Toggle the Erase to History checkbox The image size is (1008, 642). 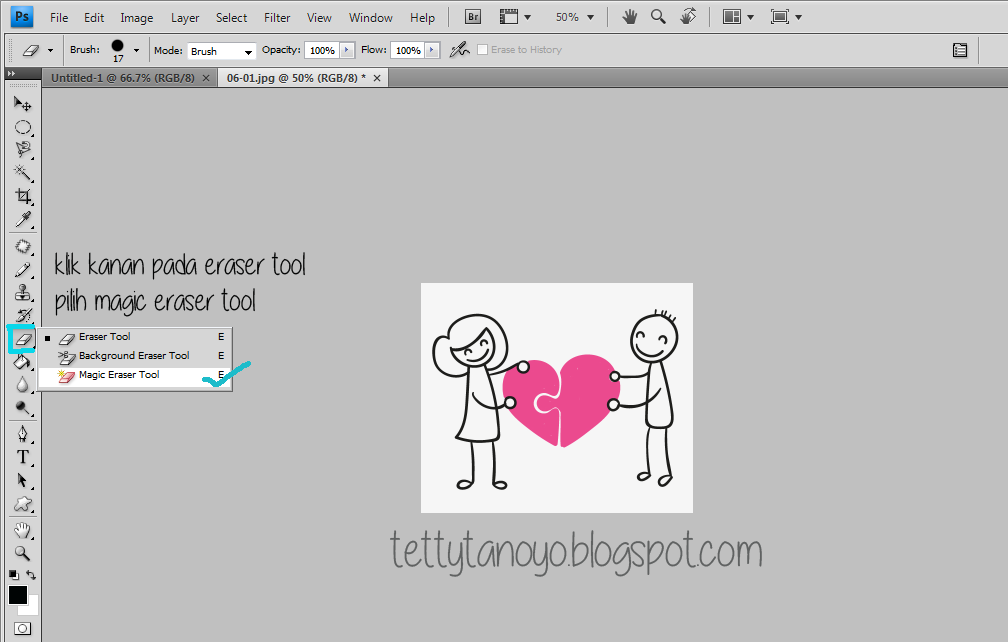pos(483,50)
